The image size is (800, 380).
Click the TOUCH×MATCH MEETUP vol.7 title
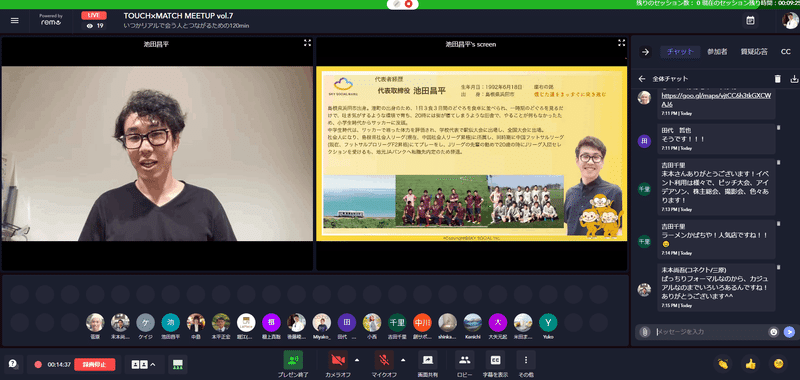[179, 15]
